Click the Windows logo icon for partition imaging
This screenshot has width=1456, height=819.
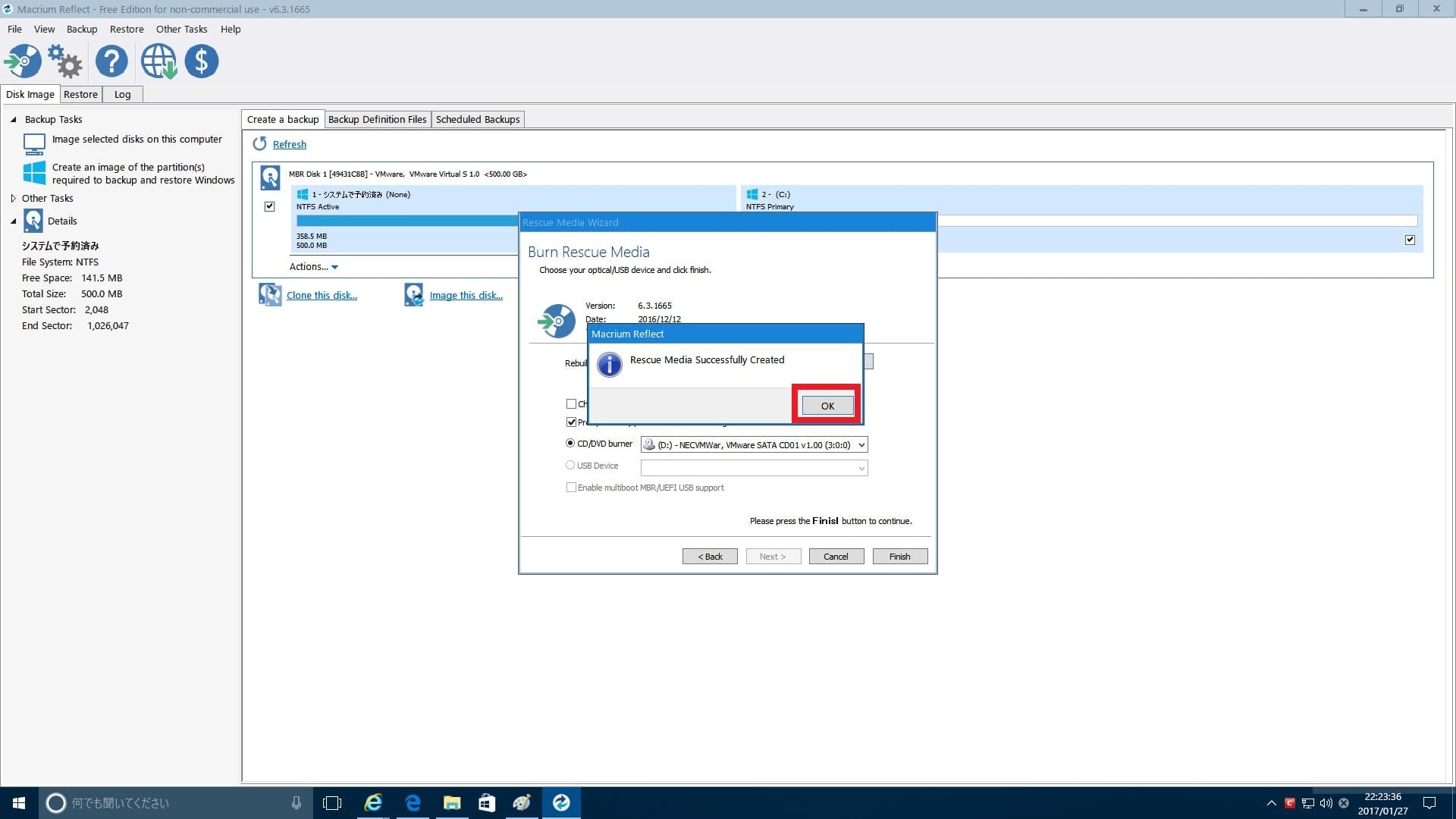tap(34, 173)
